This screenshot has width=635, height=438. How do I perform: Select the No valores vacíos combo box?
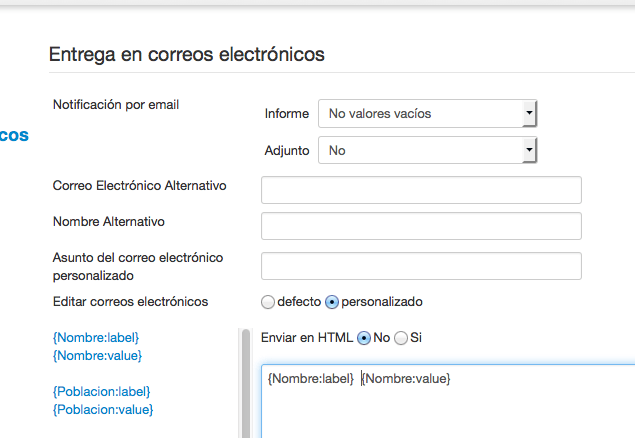(x=427, y=113)
